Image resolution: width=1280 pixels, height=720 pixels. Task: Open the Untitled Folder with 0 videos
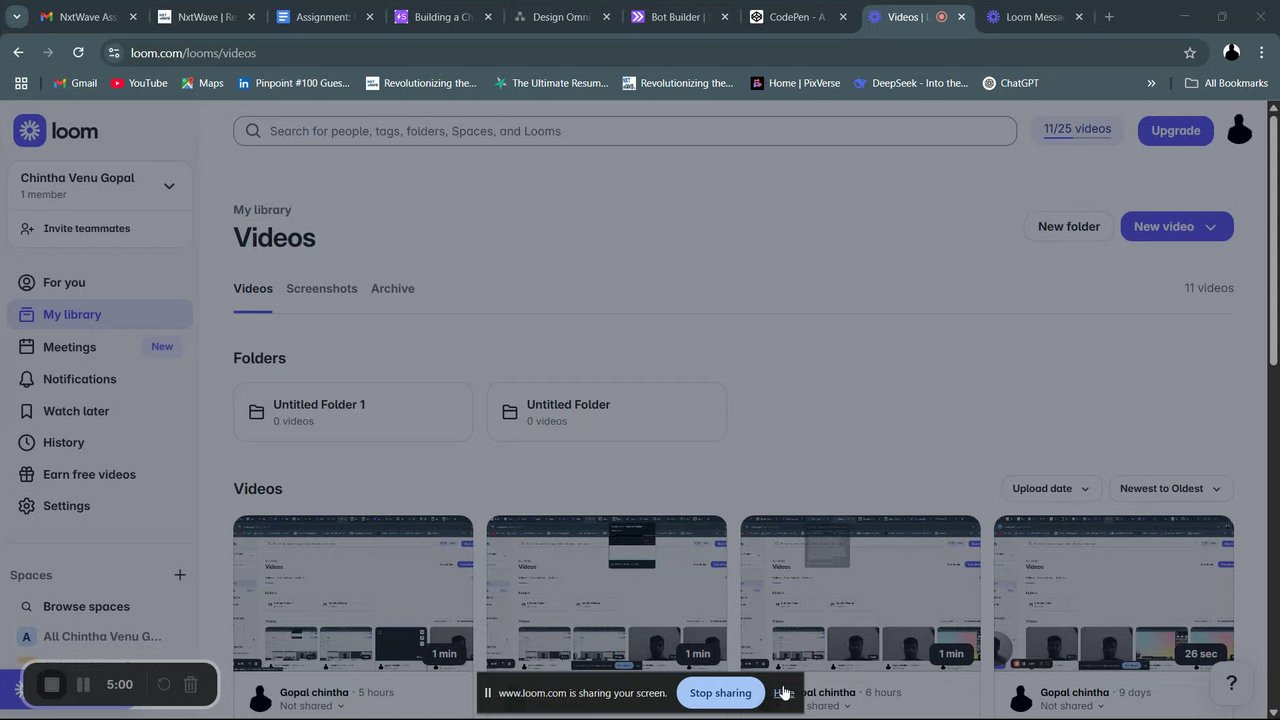point(607,412)
